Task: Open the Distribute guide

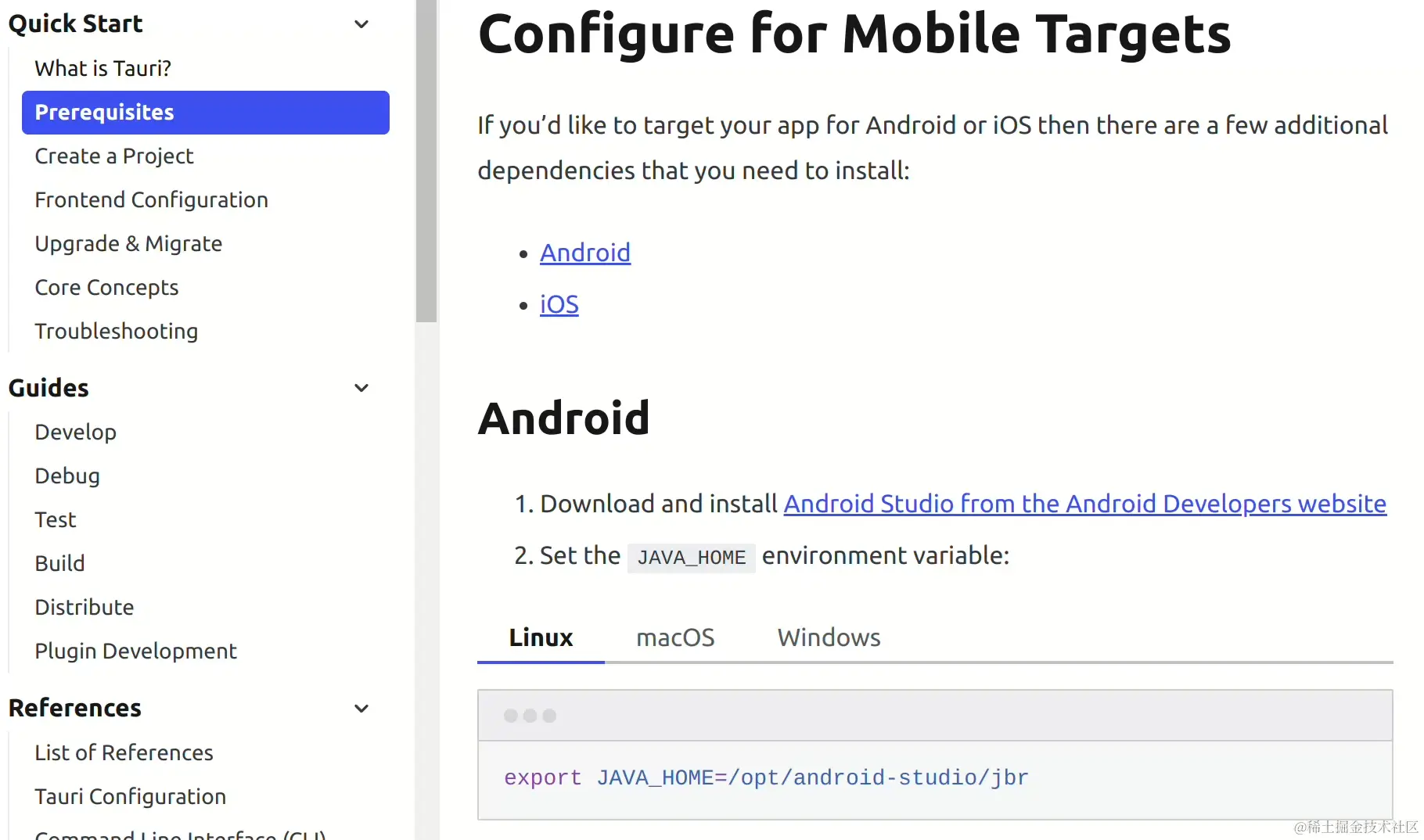Action: pos(85,608)
